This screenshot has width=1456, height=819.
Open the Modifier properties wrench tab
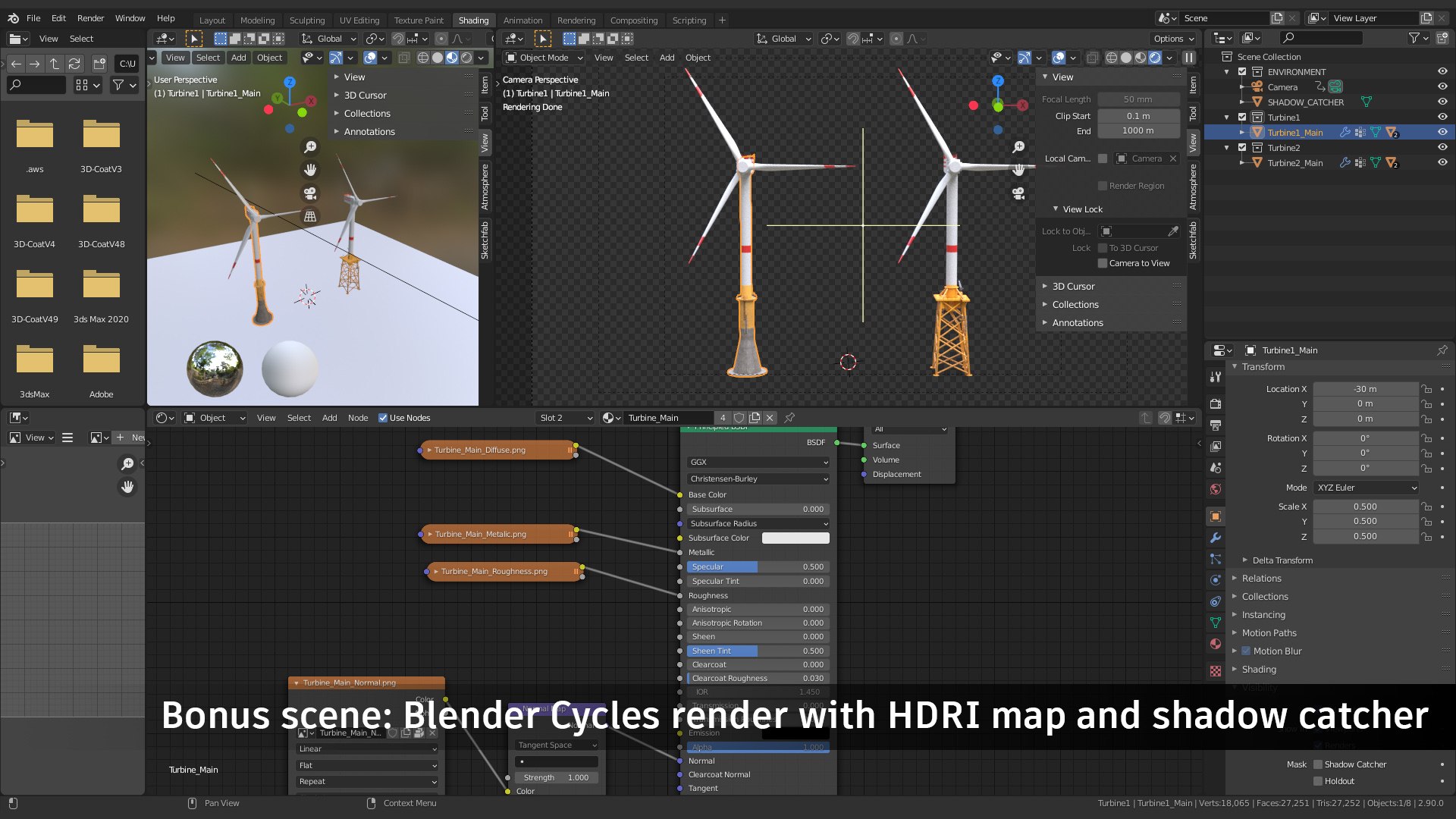click(x=1216, y=538)
